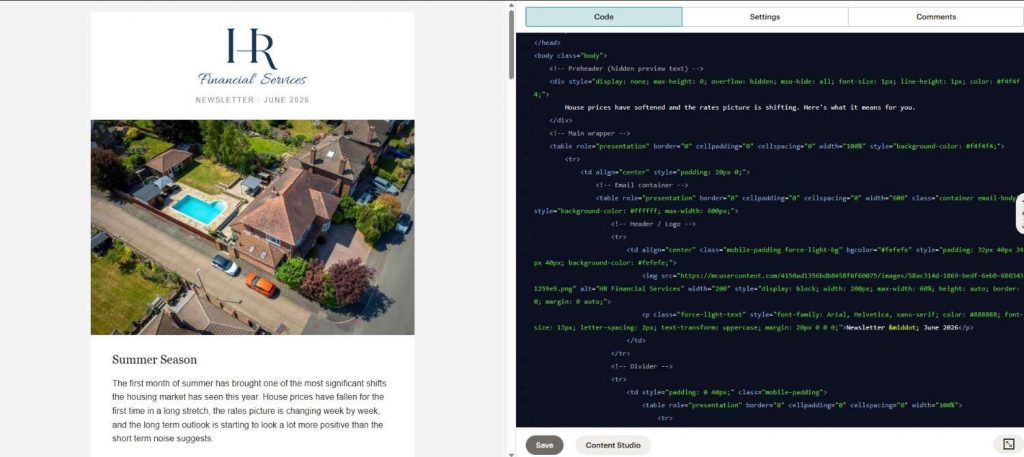
Task: Open the Comments tab
Action: 935,17
